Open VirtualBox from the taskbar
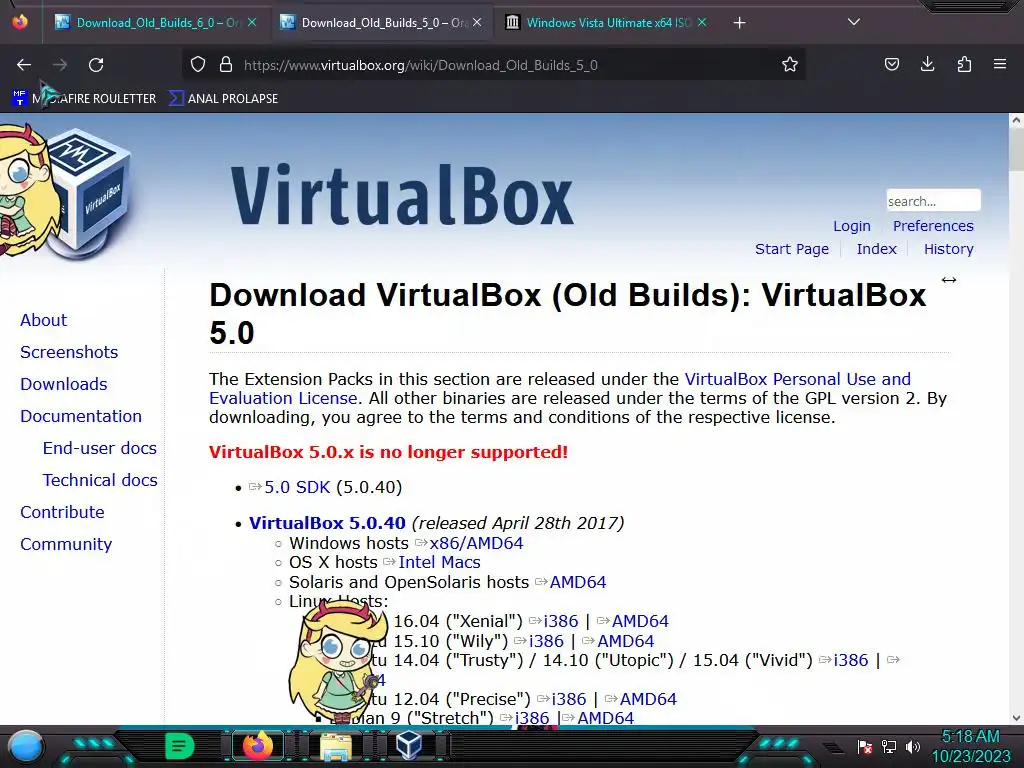This screenshot has height=768, width=1024. coord(409,745)
